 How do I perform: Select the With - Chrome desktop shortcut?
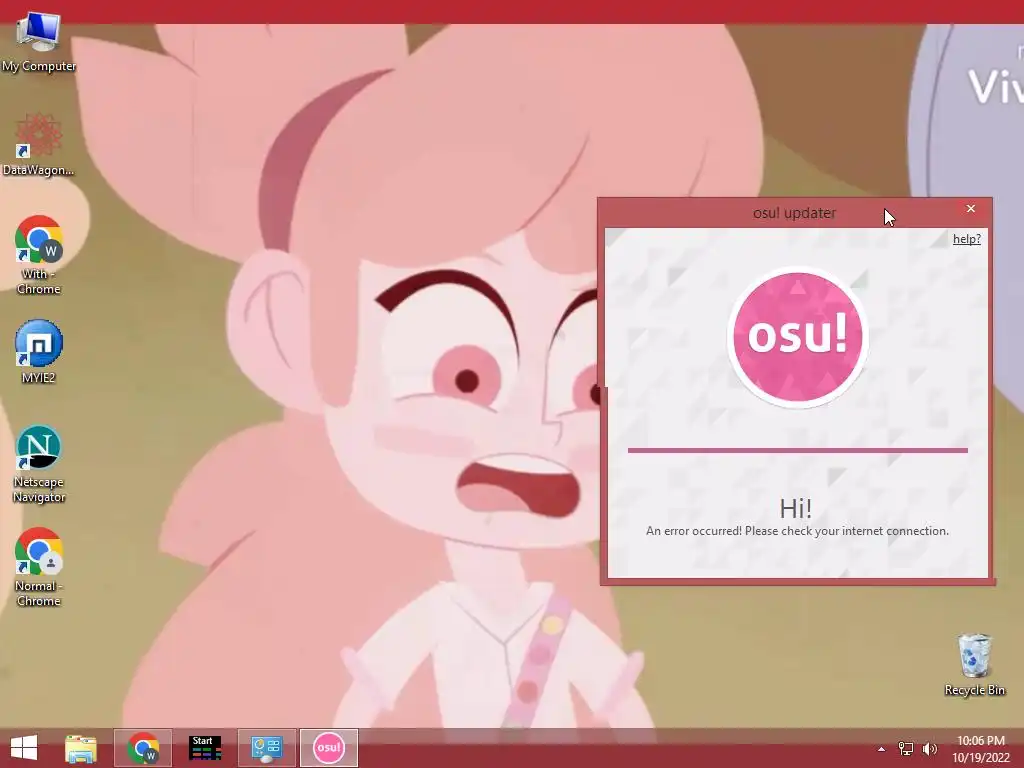coord(39,255)
